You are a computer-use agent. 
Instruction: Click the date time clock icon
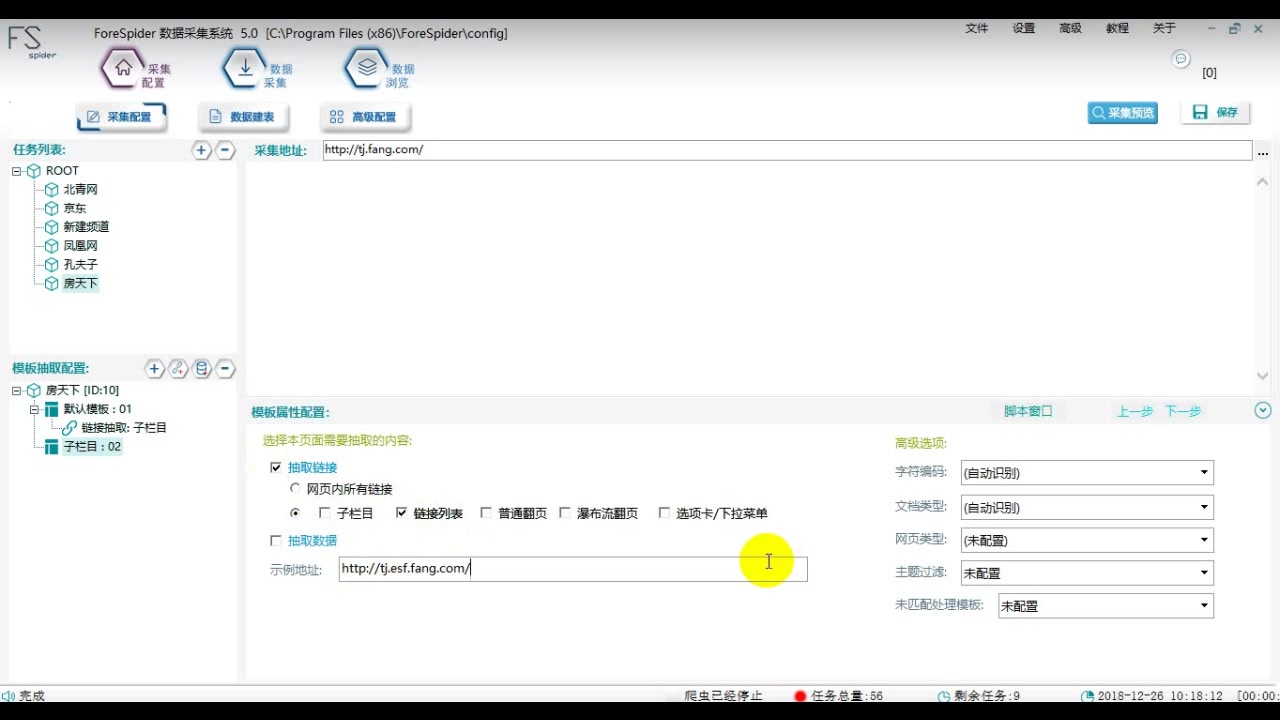point(1088,696)
